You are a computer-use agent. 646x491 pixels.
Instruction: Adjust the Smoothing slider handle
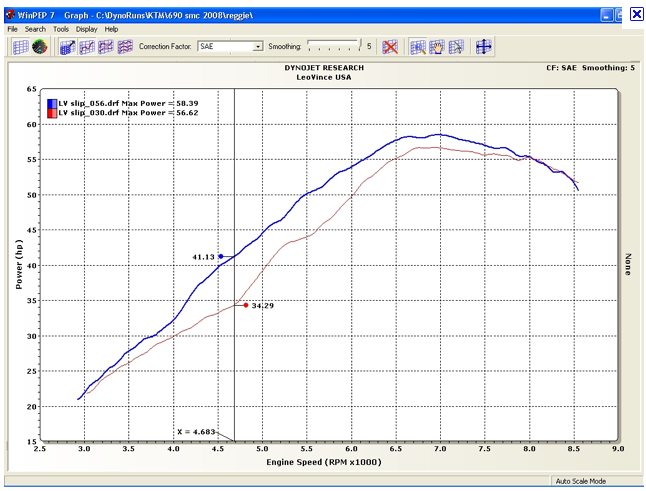click(x=360, y=45)
